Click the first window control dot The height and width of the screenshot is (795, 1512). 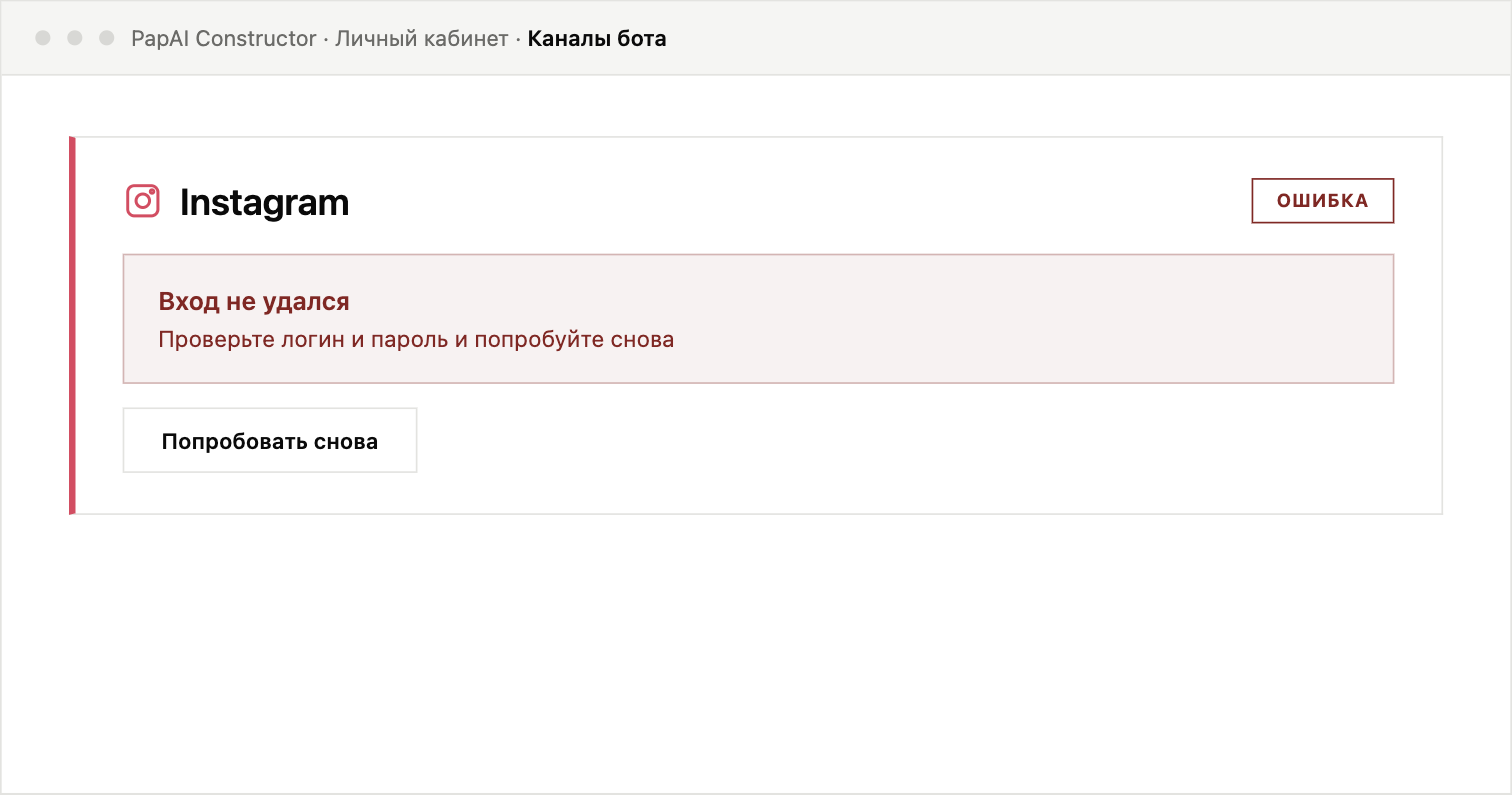coord(43,38)
